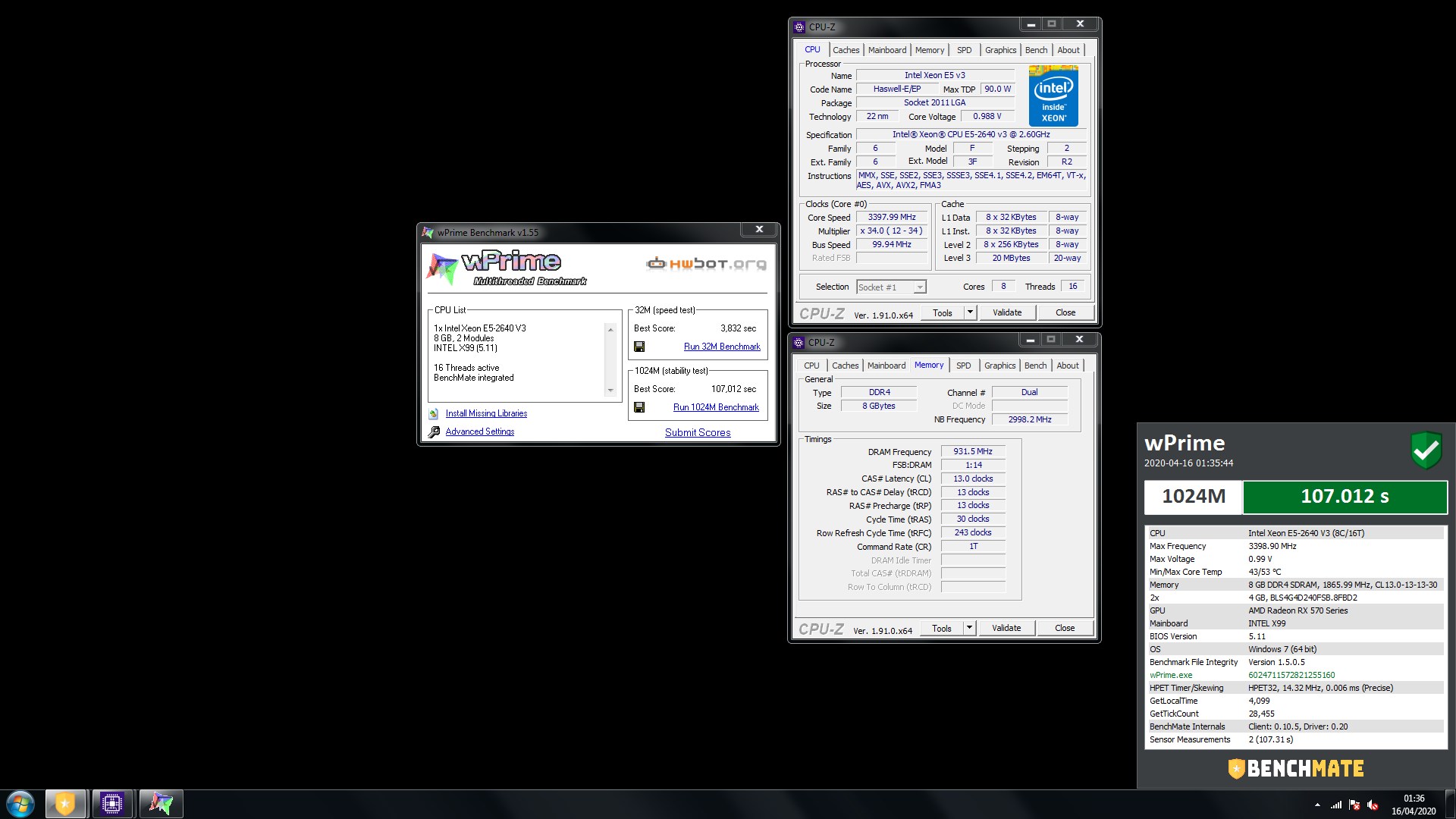Show hidden tray icons arrow
Viewport: 1456px width, 819px height.
1317,805
